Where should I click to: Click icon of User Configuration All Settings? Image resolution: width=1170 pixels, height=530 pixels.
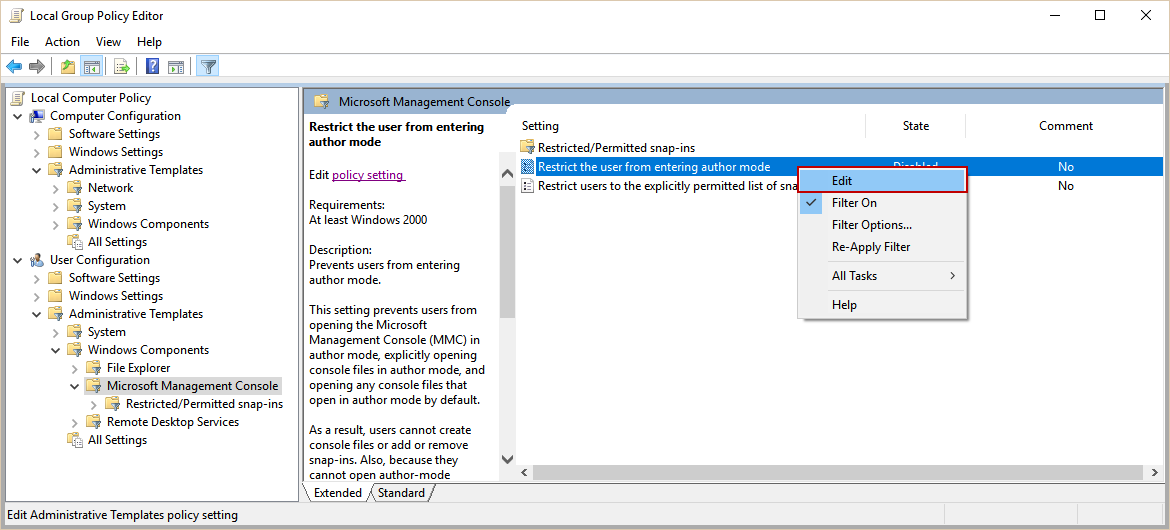point(75,440)
